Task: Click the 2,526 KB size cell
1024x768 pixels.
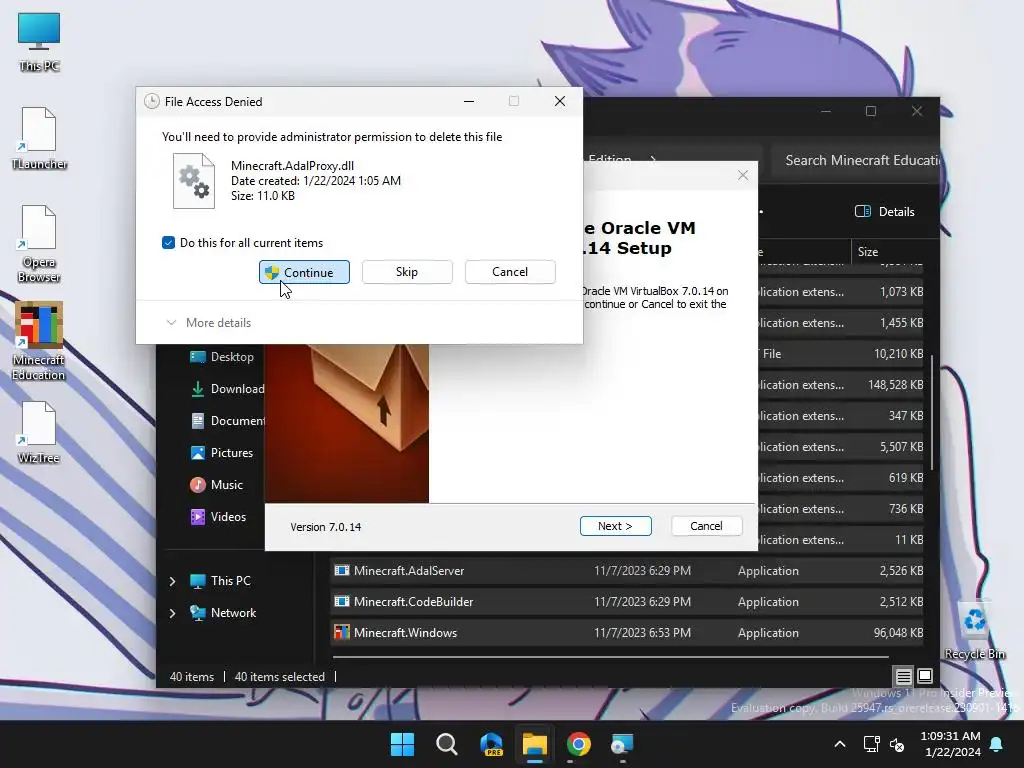Action: click(x=901, y=571)
